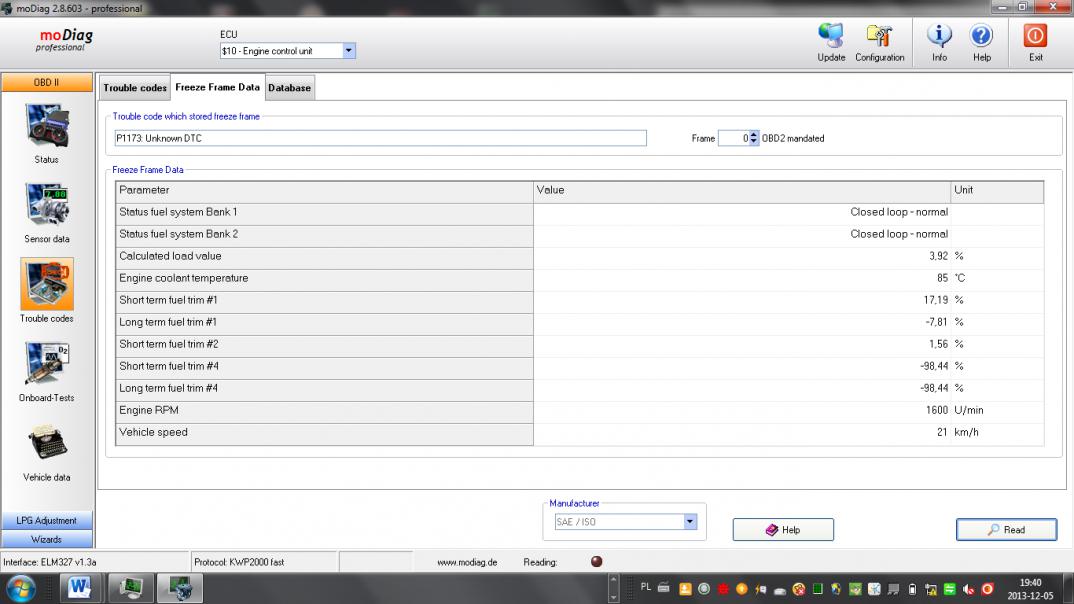
Task: Expand the Wizards sidebar section
Action: click(x=47, y=539)
